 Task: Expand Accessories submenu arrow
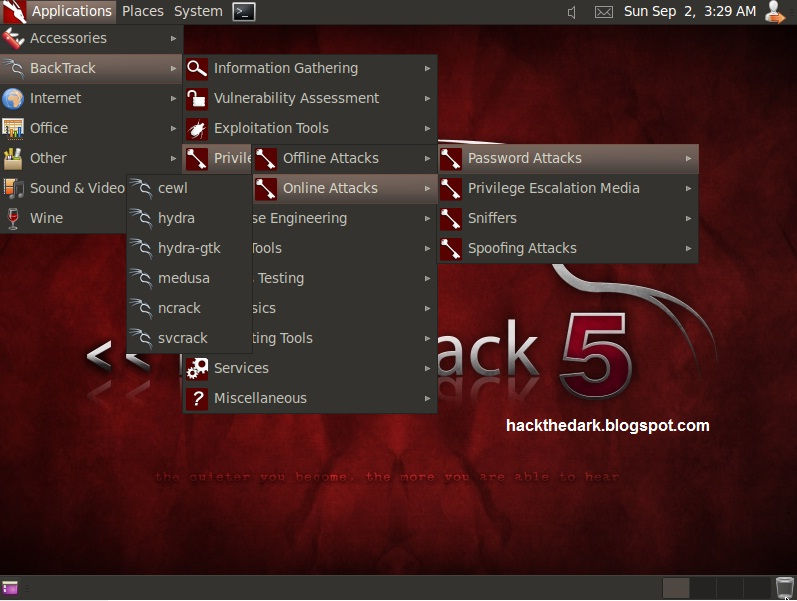point(173,38)
